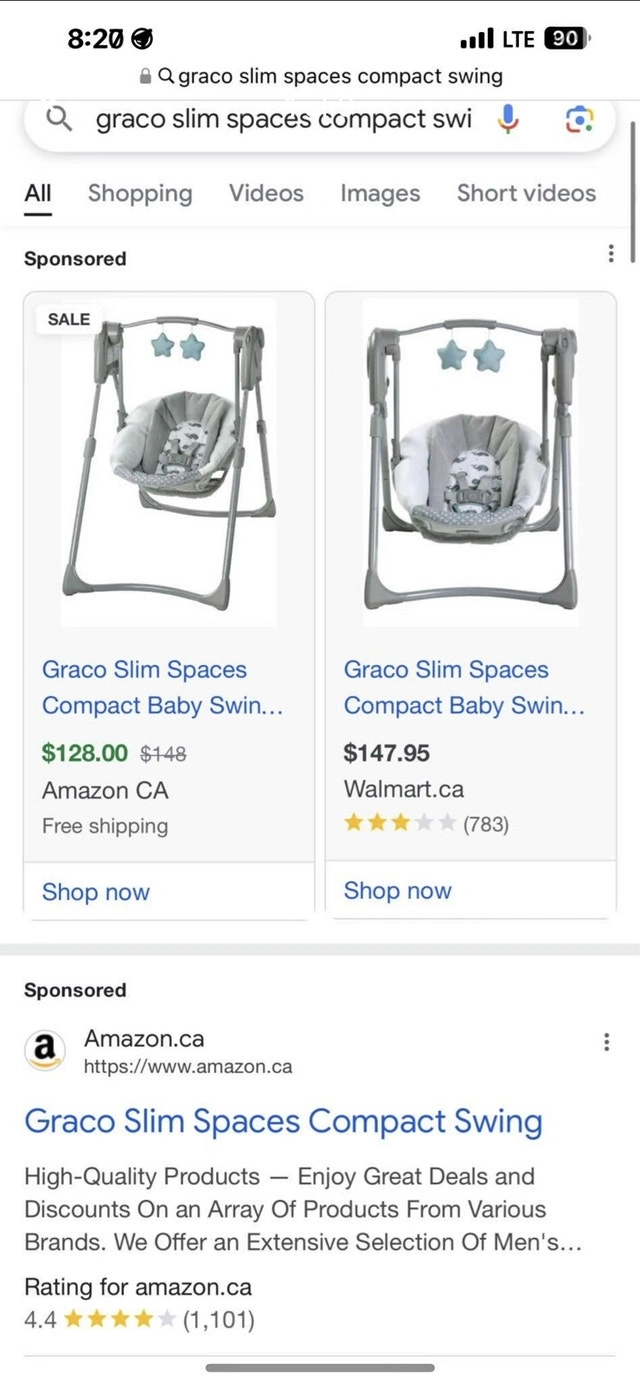
Task: Open the Short videos tab
Action: coord(526,193)
